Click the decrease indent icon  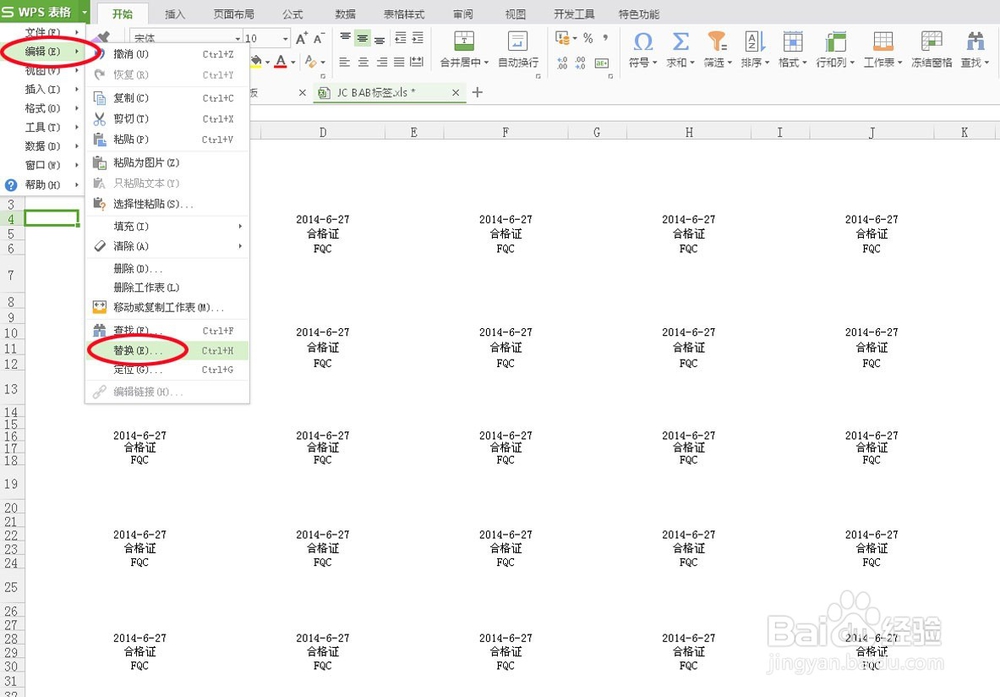tap(401, 38)
